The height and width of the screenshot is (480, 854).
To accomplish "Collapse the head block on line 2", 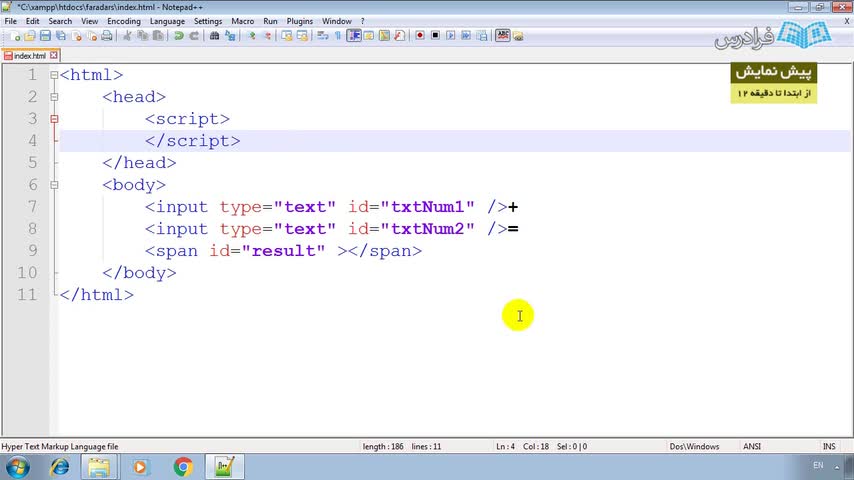I will click(54, 97).
